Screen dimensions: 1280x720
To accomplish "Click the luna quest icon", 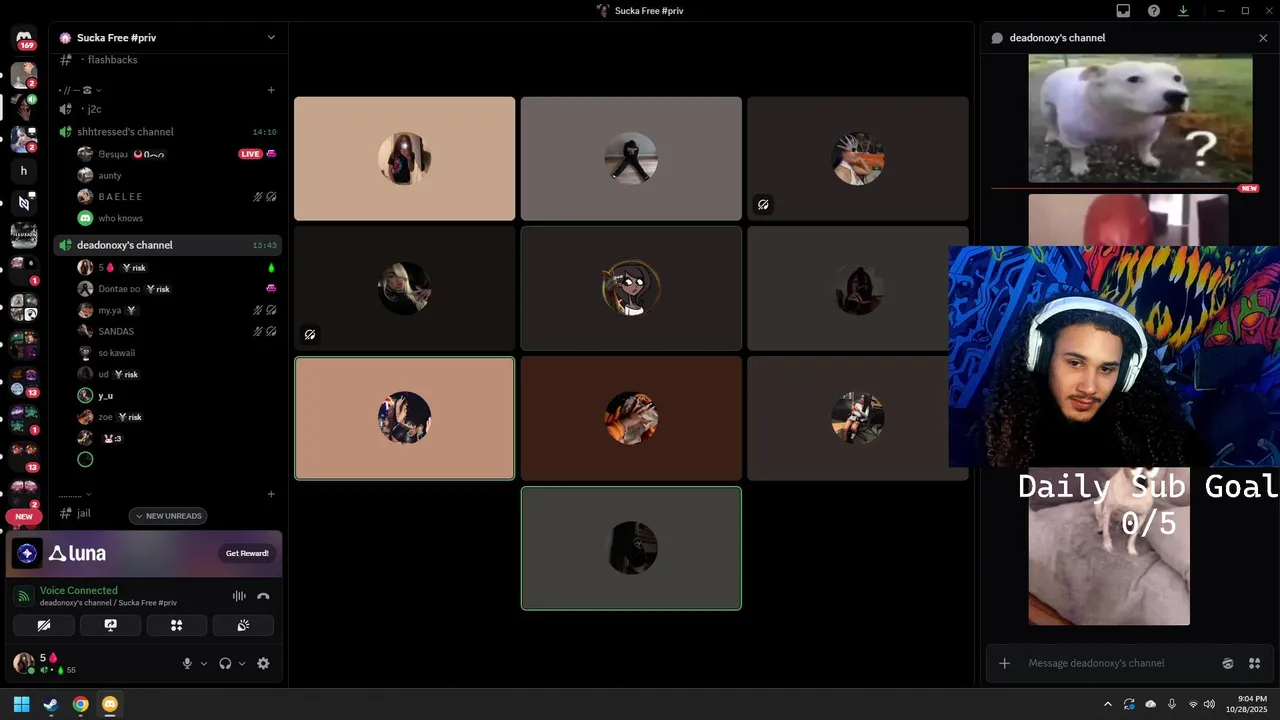I will (27, 553).
